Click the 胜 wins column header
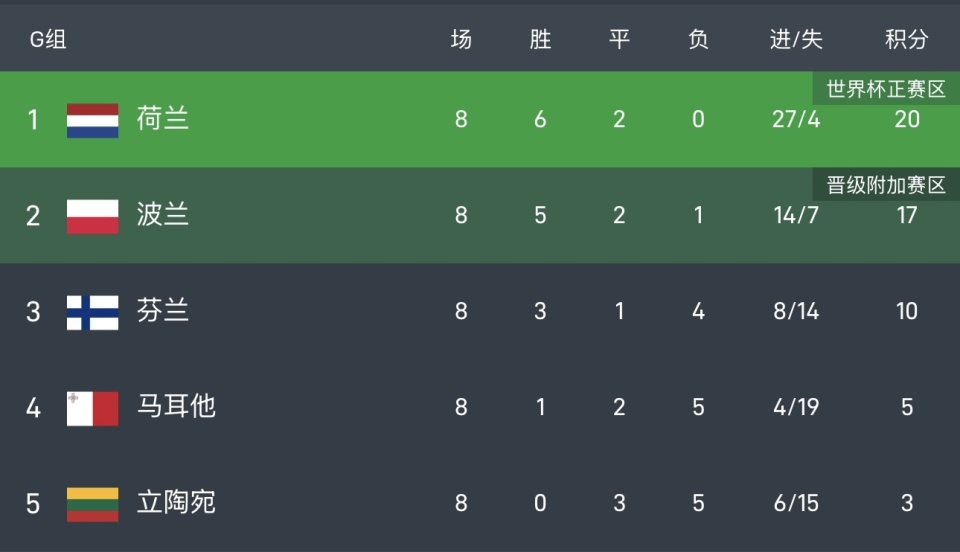960x552 pixels. [540, 40]
